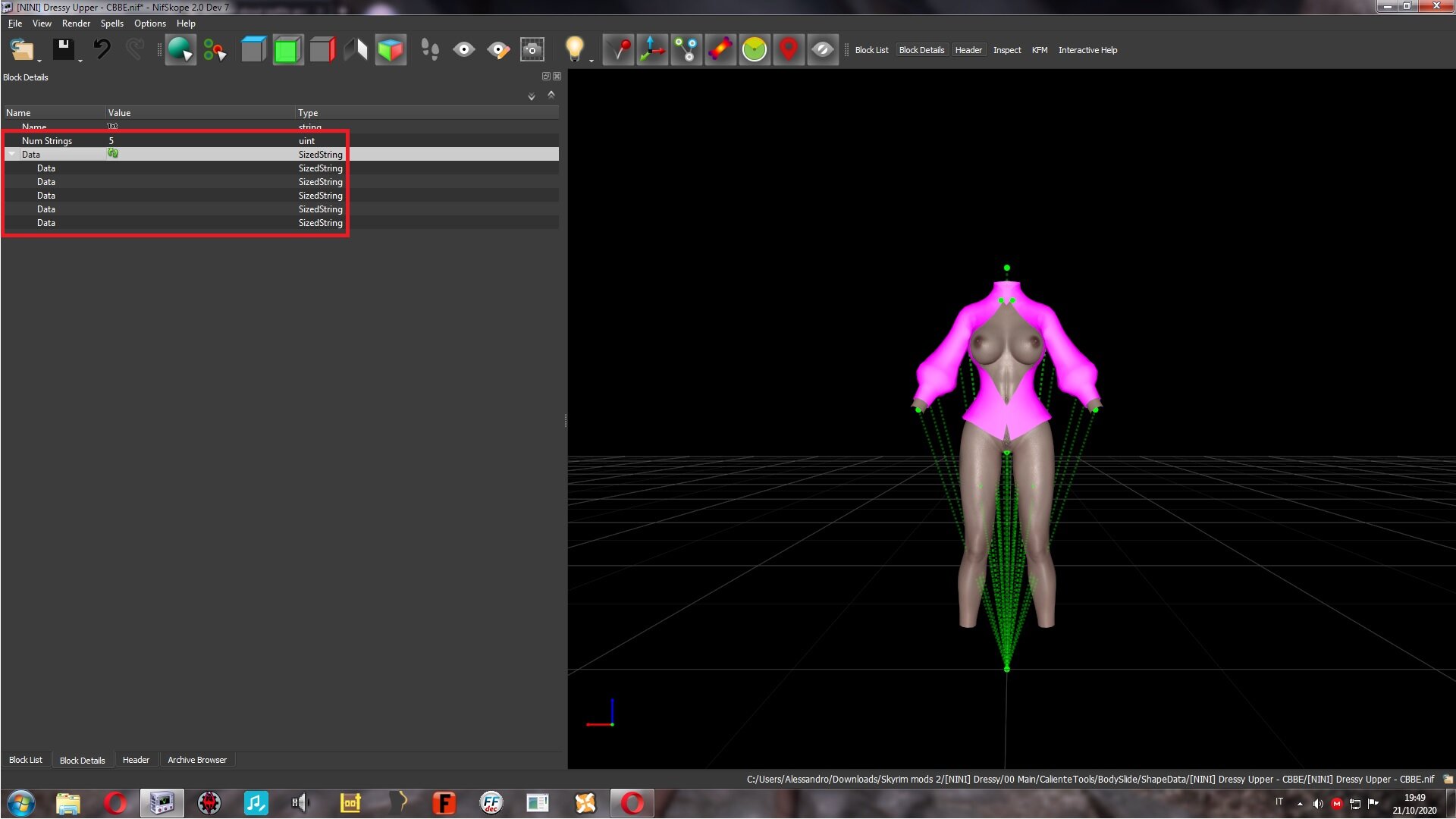Select the Side view red-sided cube icon
Viewport: 1456px width, 819px height.
322,50
